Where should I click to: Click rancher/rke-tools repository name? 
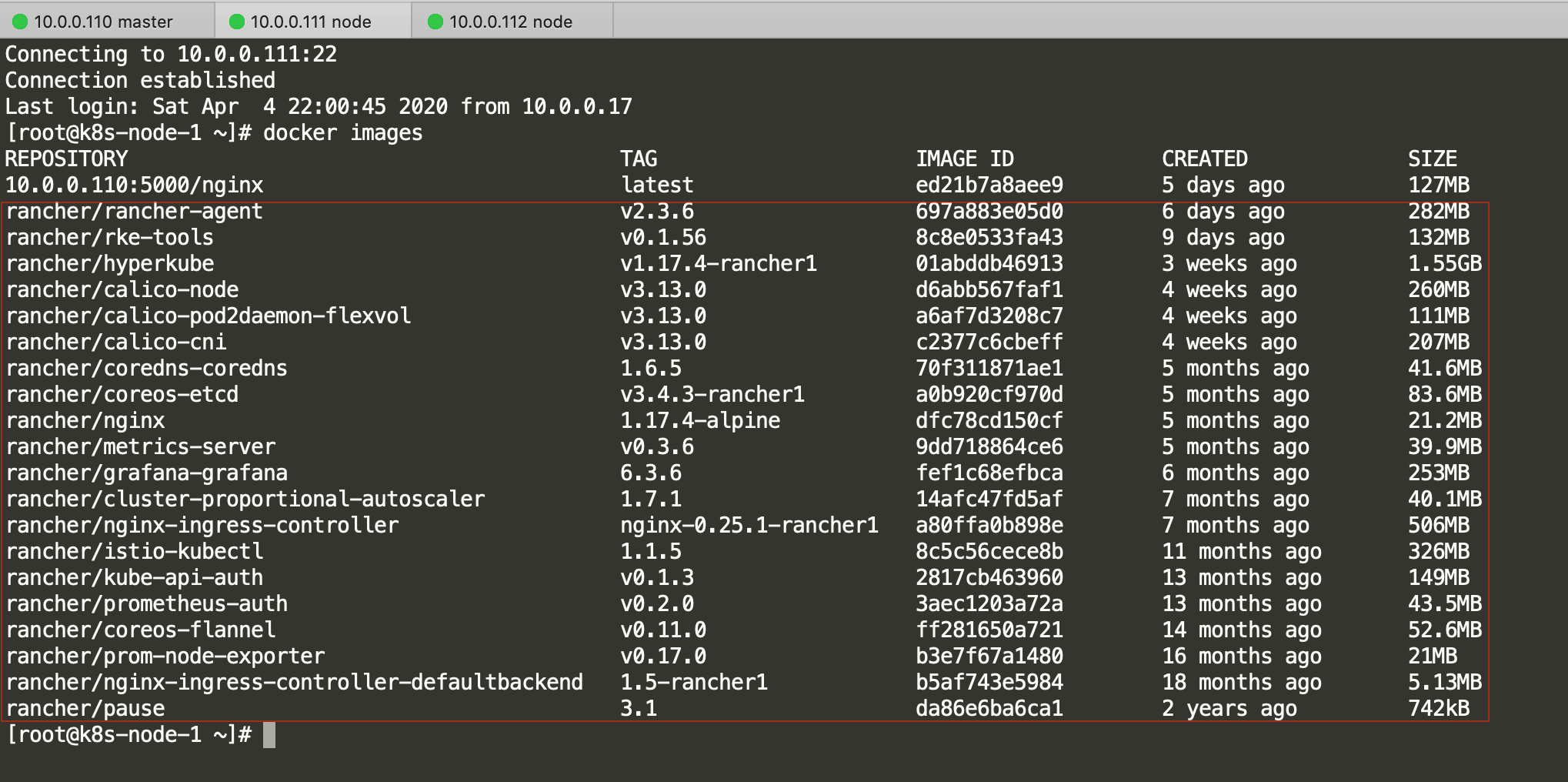click(110, 238)
